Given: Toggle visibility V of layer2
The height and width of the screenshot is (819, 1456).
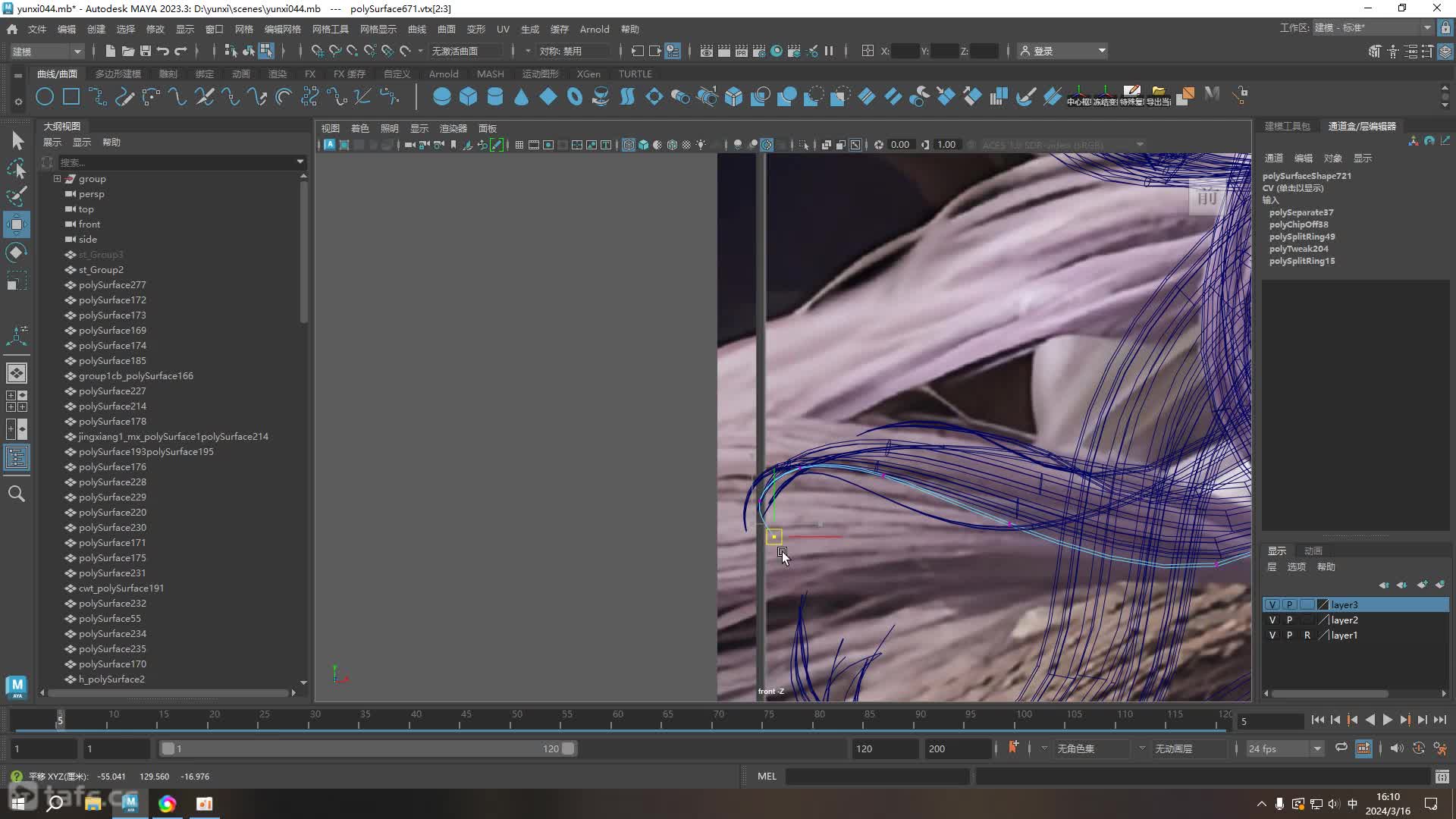Looking at the screenshot, I should pos(1272,620).
